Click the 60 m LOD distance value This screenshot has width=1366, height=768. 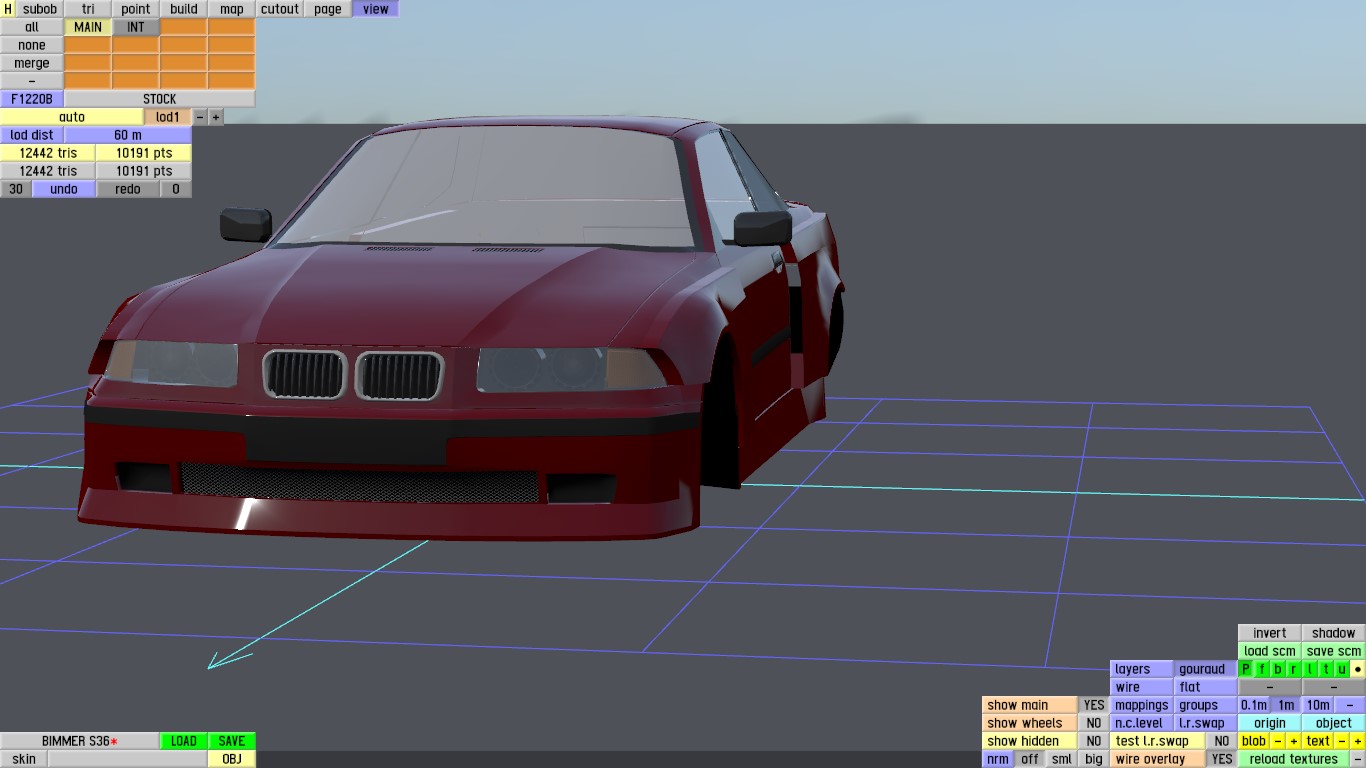(128, 135)
